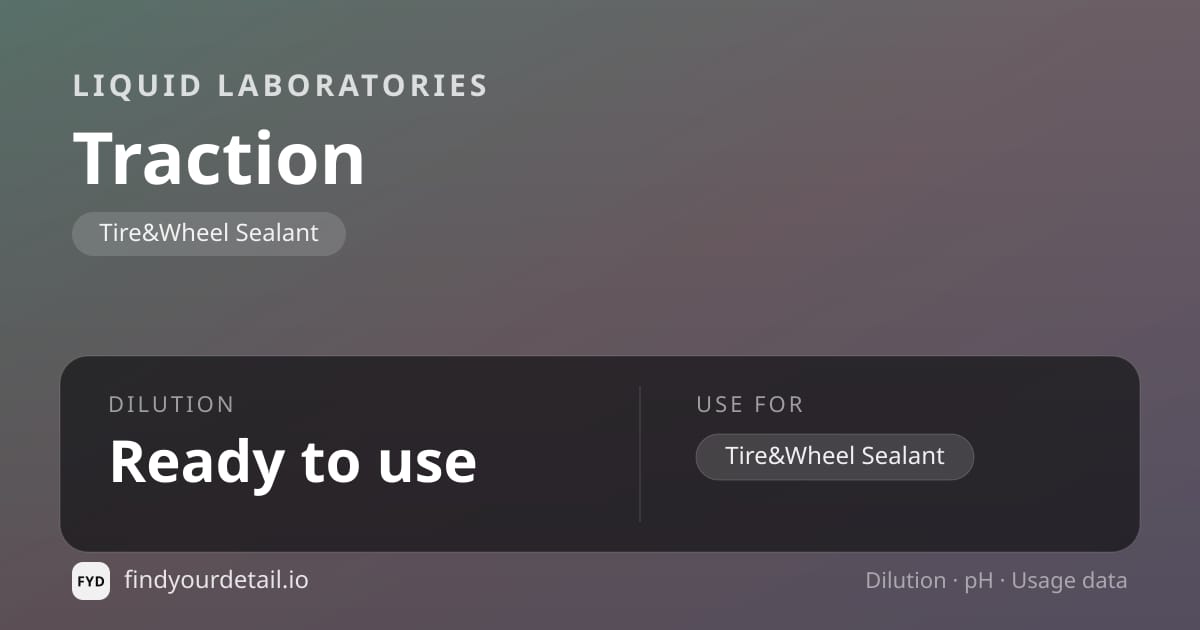Select Tire&Wheel Sealant tag below Traction title
1200x630 pixels.
tap(209, 234)
